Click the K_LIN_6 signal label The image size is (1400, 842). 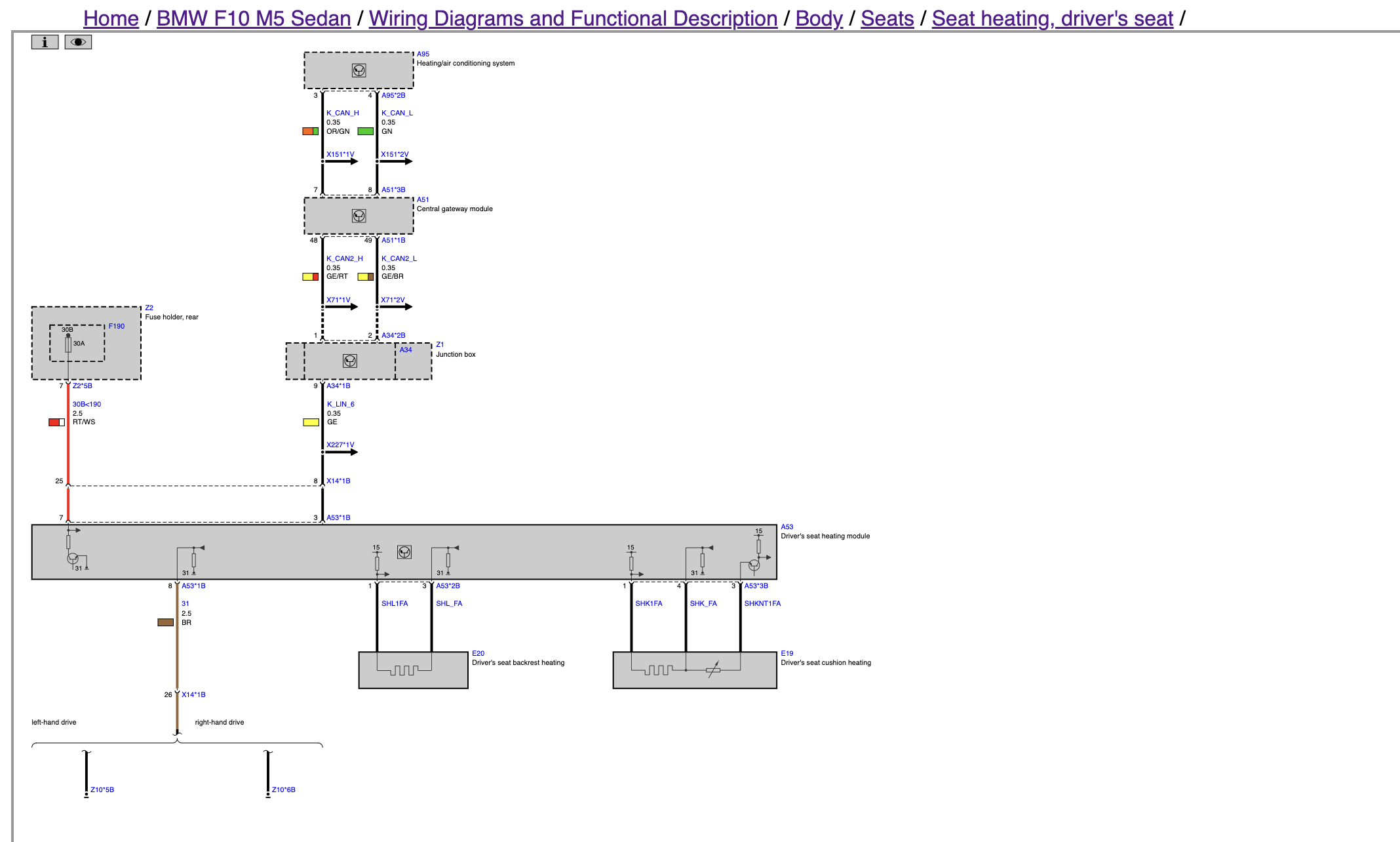(x=340, y=404)
